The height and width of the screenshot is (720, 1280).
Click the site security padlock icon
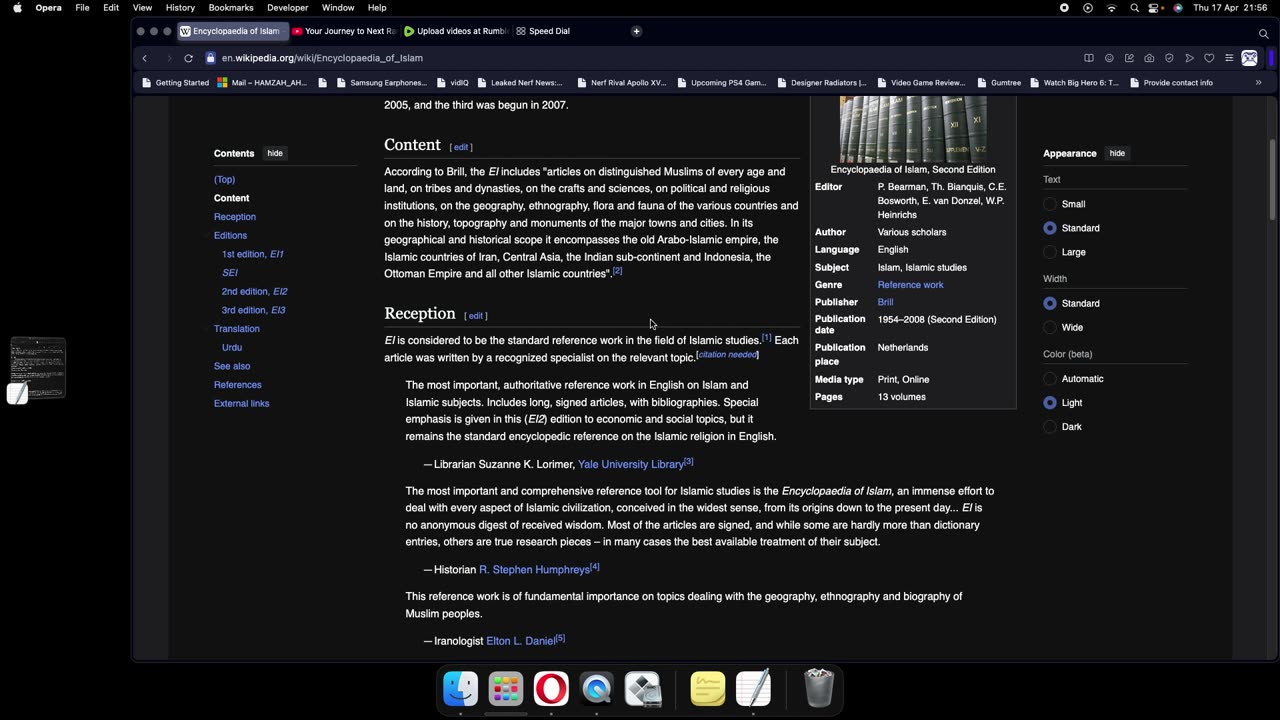click(210, 58)
